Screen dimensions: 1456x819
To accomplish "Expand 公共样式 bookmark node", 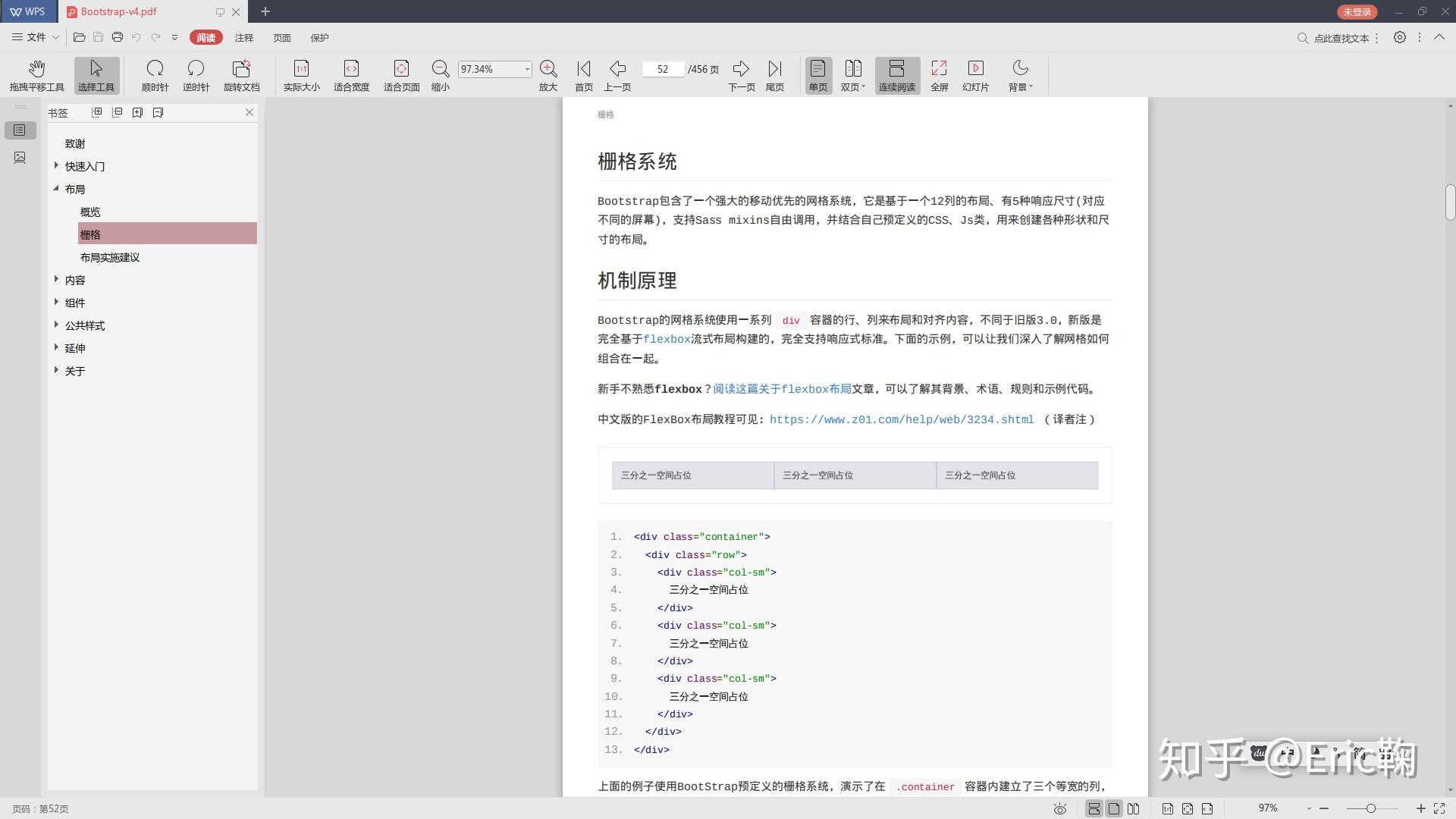I will pyautogui.click(x=56, y=325).
